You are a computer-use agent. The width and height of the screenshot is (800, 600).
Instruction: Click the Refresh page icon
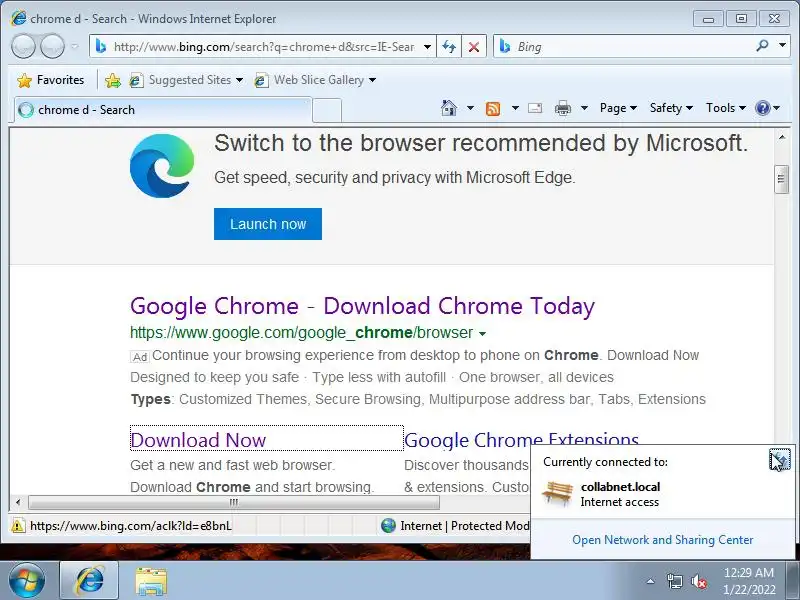pos(449,47)
